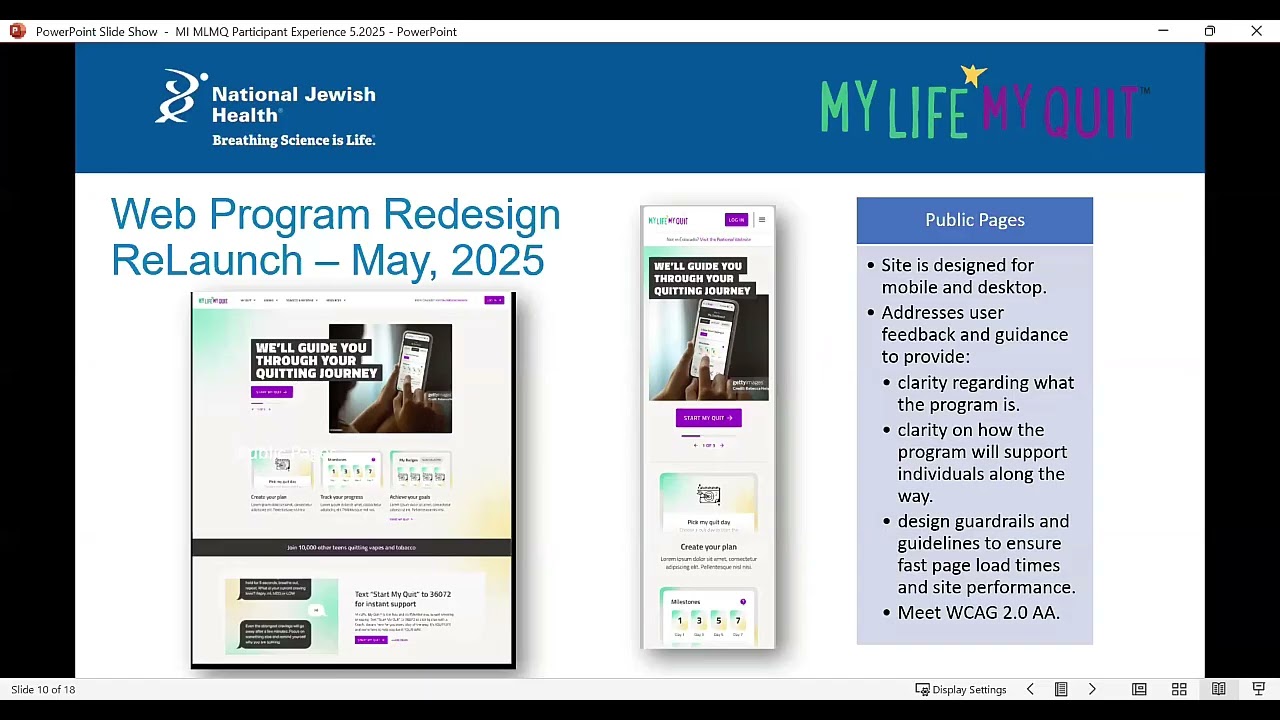Click the 'Public Pages' header box
1280x720 pixels.
pyautogui.click(x=975, y=220)
